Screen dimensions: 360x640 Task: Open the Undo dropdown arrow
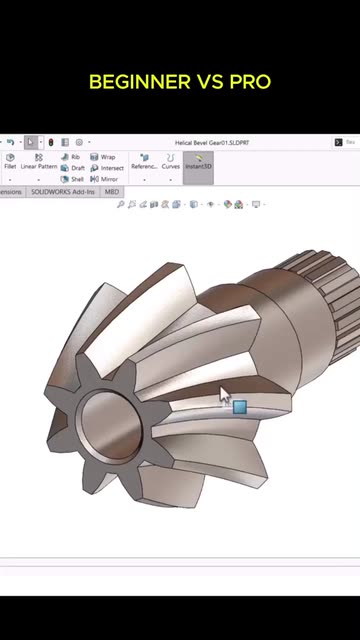pyautogui.click(x=20, y=142)
